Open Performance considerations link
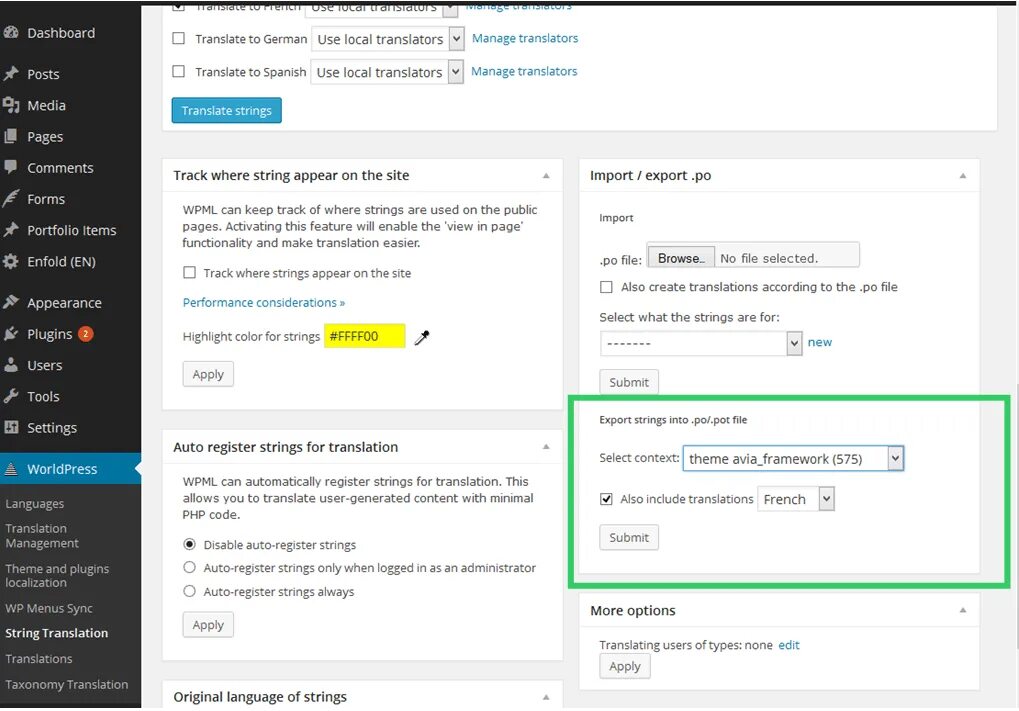Image resolution: width=1019 pixels, height=711 pixels. point(264,303)
